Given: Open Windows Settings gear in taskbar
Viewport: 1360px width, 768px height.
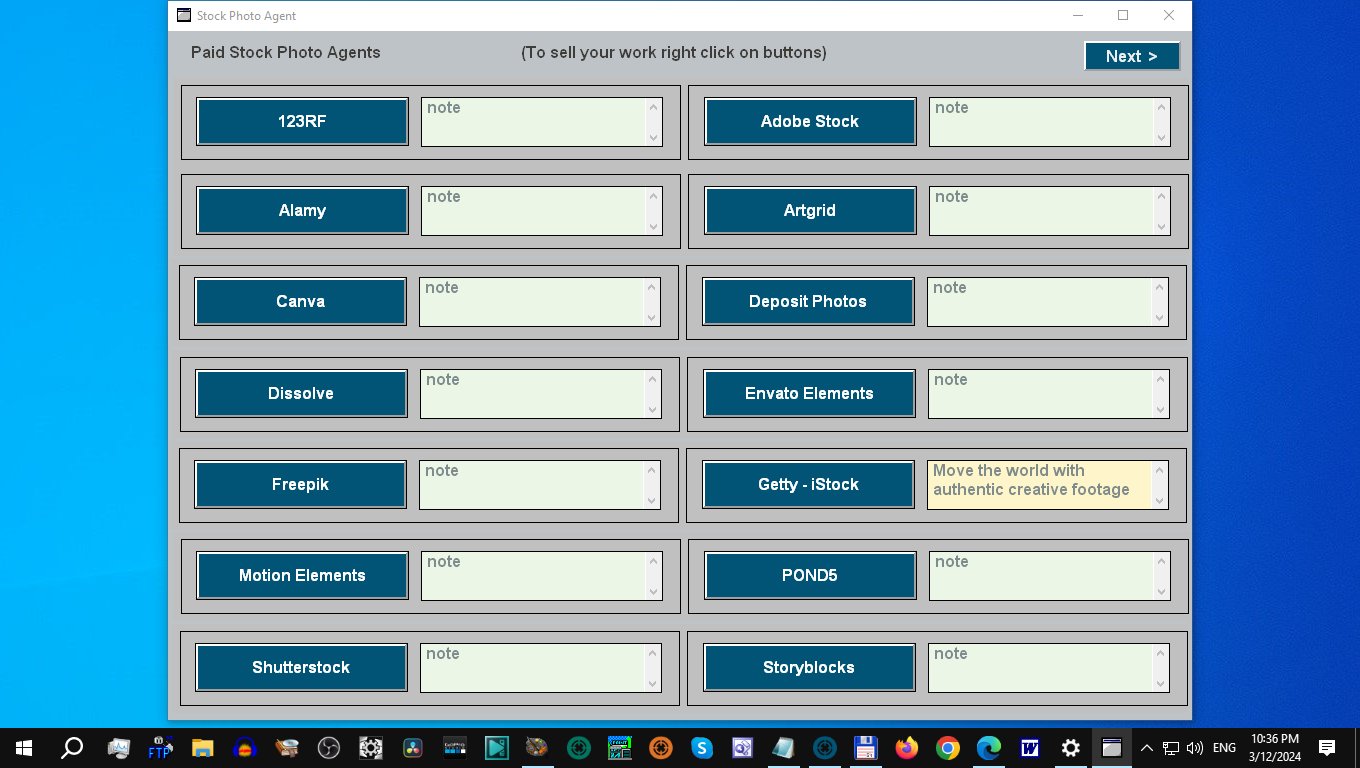Looking at the screenshot, I should coord(1071,747).
